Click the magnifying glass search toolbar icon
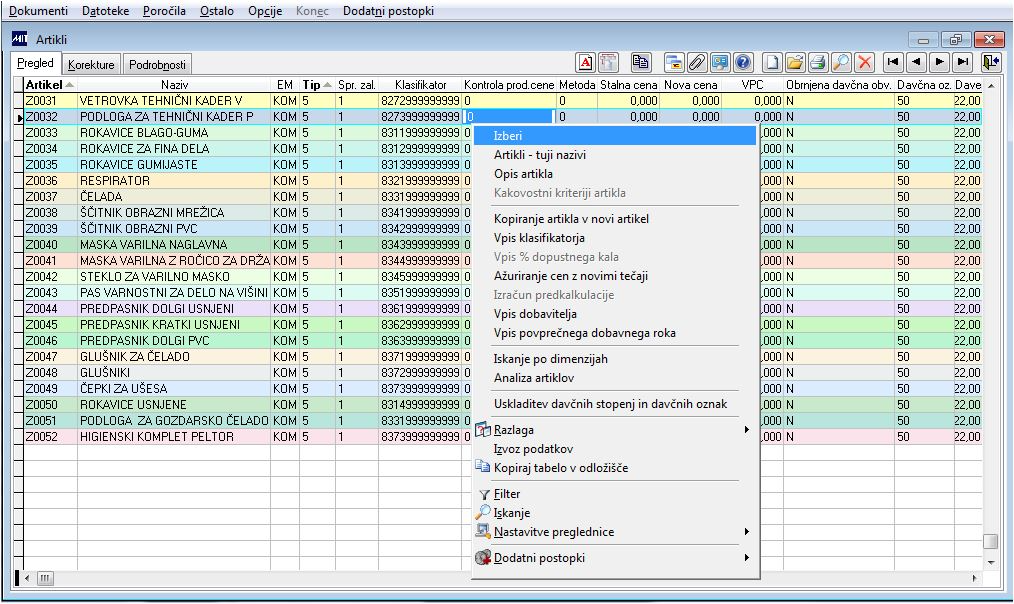The height and width of the screenshot is (604, 1014). coord(841,62)
